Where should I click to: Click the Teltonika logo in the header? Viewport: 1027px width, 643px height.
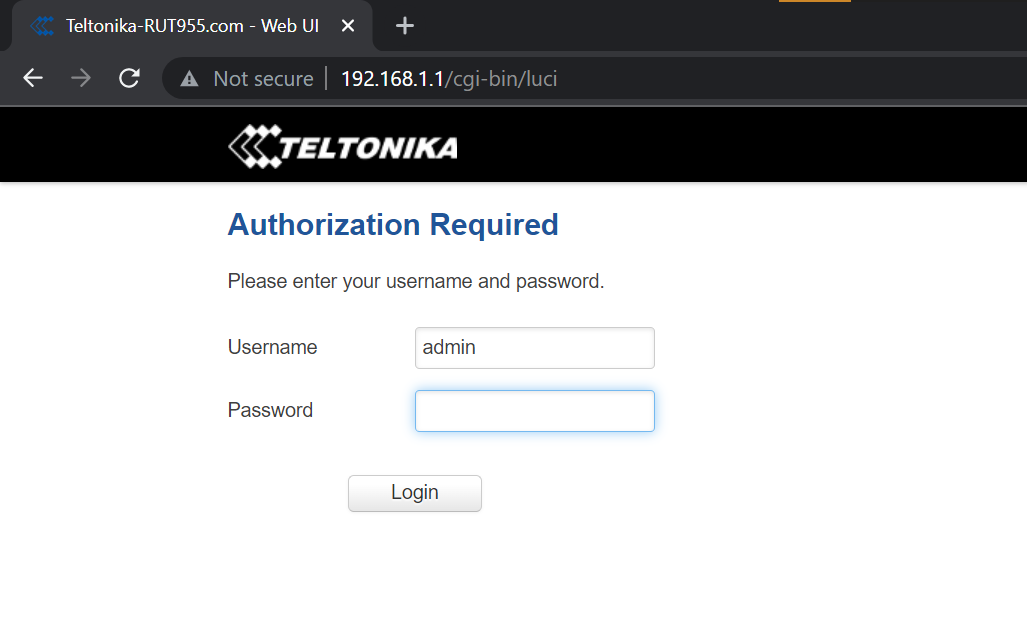coord(343,147)
